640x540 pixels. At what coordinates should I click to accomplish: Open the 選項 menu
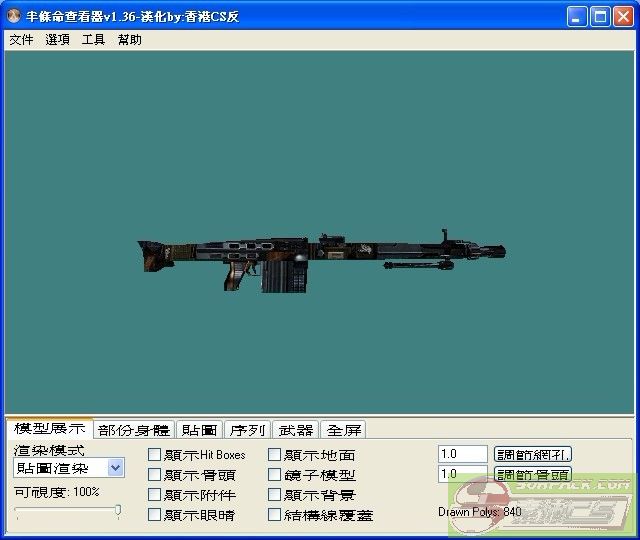[57, 40]
